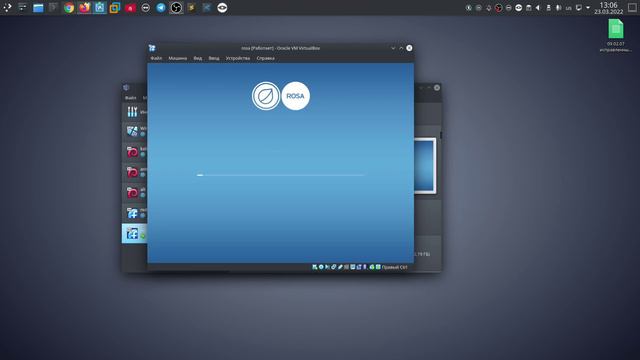Image resolution: width=640 pixels, height=360 pixels.
Task: Open the clock showing 13:06
Action: 609,8
